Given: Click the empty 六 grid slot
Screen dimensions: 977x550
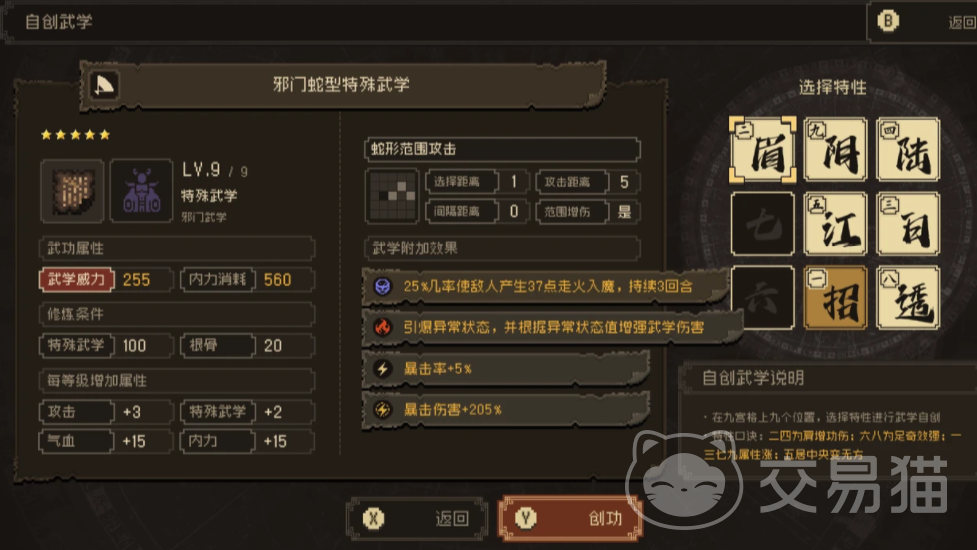Looking at the screenshot, I should tap(763, 298).
